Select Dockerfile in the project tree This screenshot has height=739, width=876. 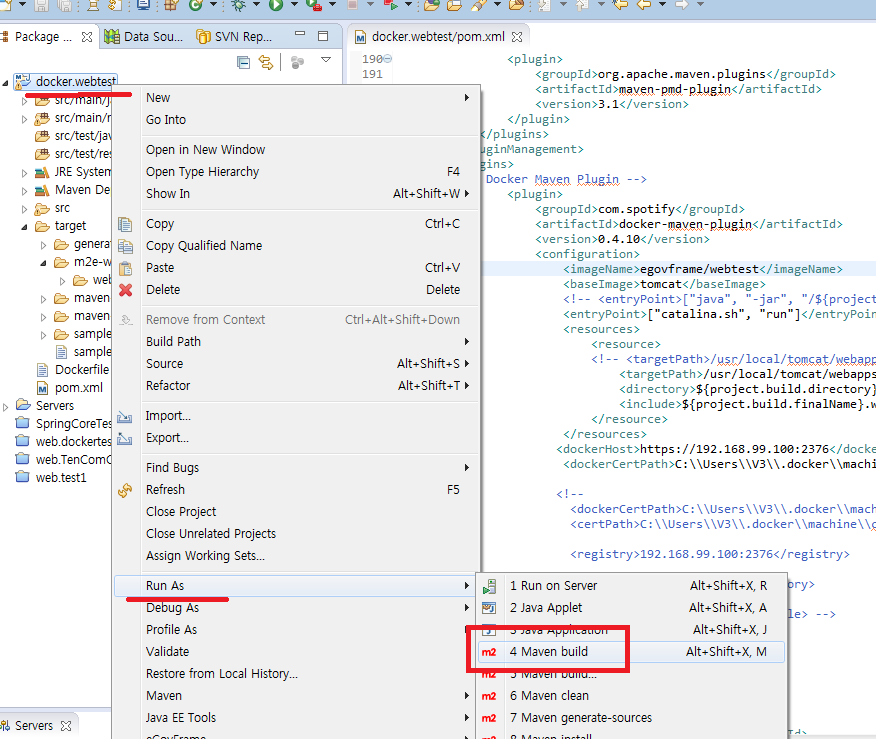tap(80, 370)
